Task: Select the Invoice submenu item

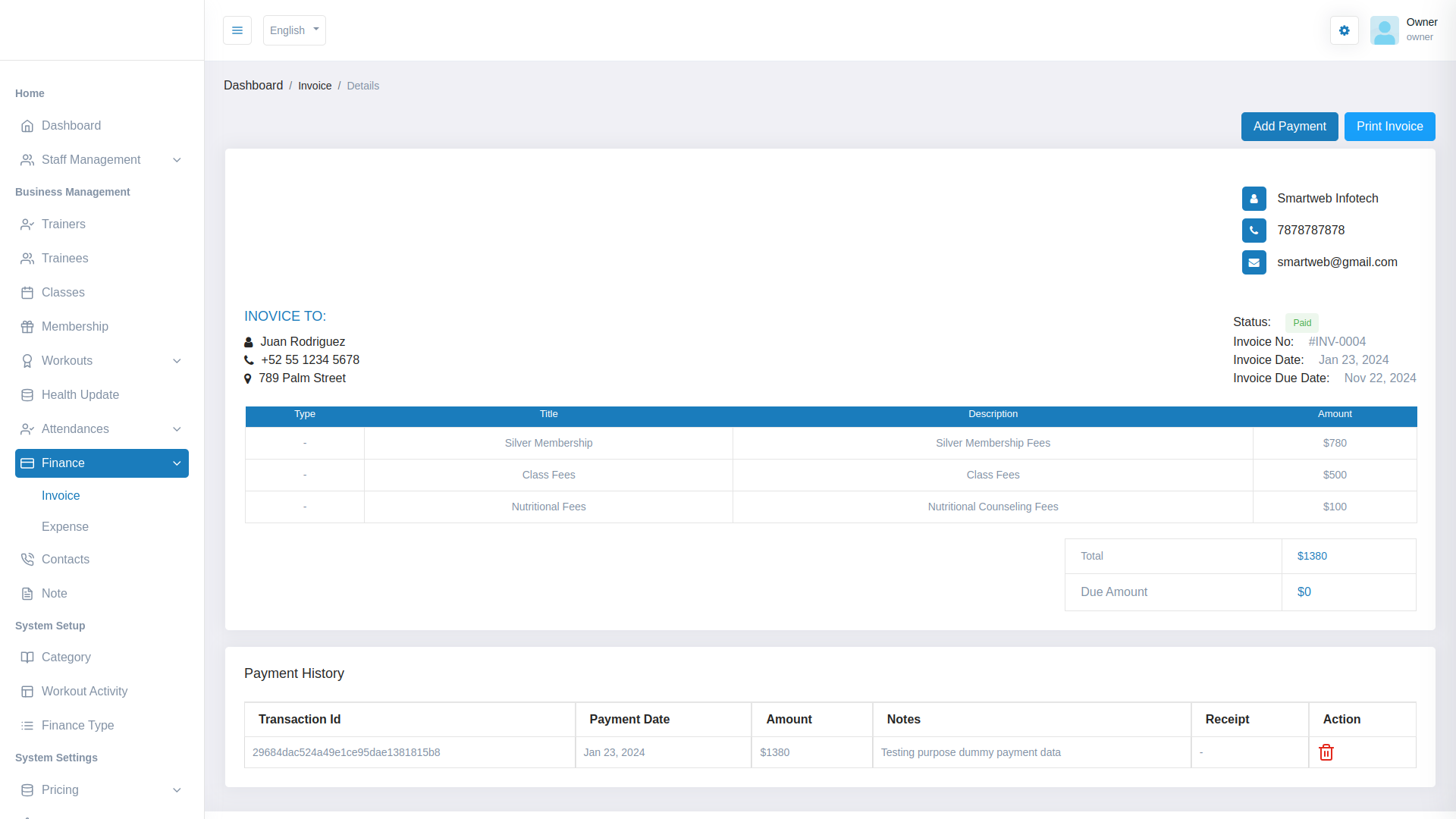Action: click(61, 496)
